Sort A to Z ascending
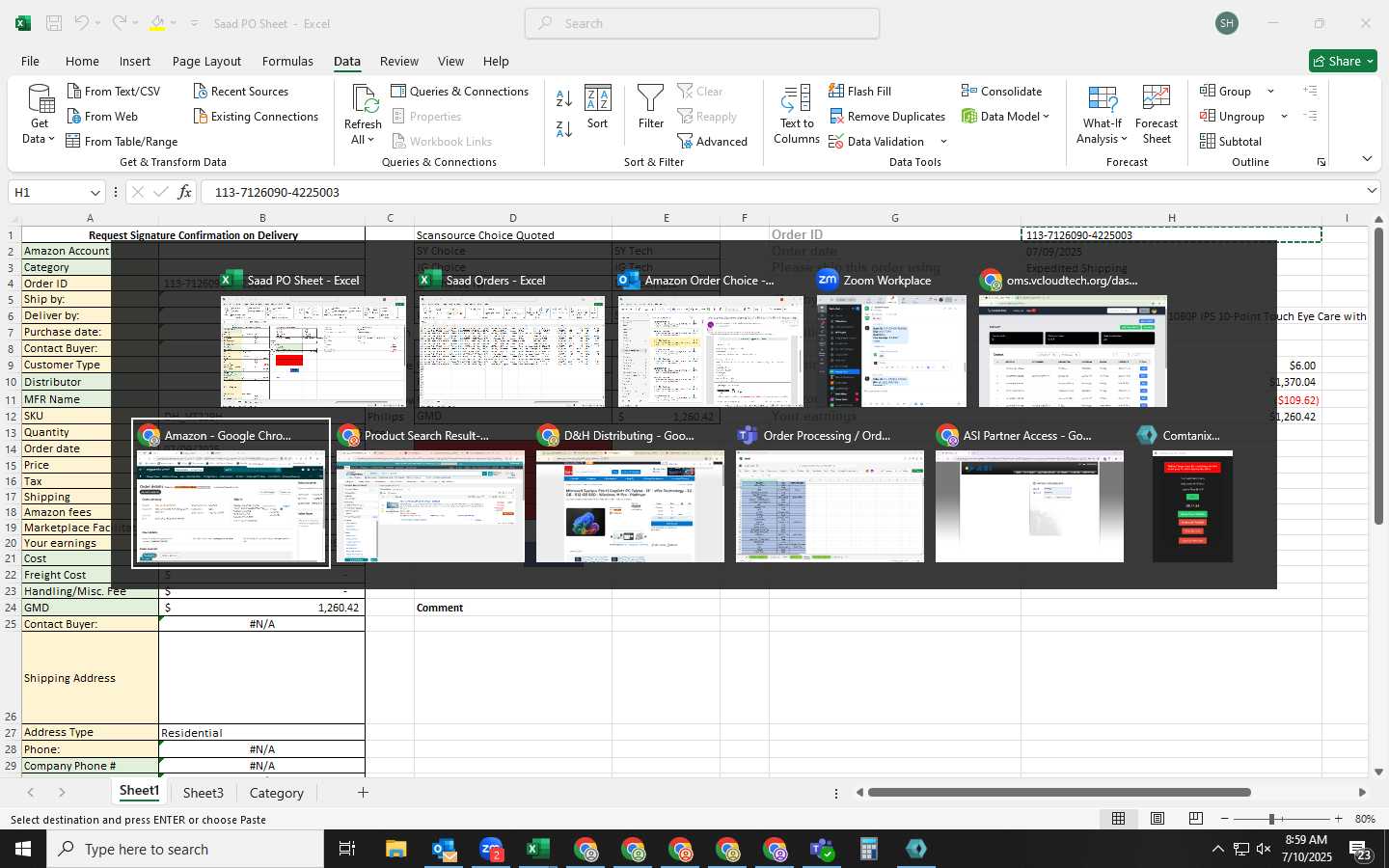 coord(564,97)
